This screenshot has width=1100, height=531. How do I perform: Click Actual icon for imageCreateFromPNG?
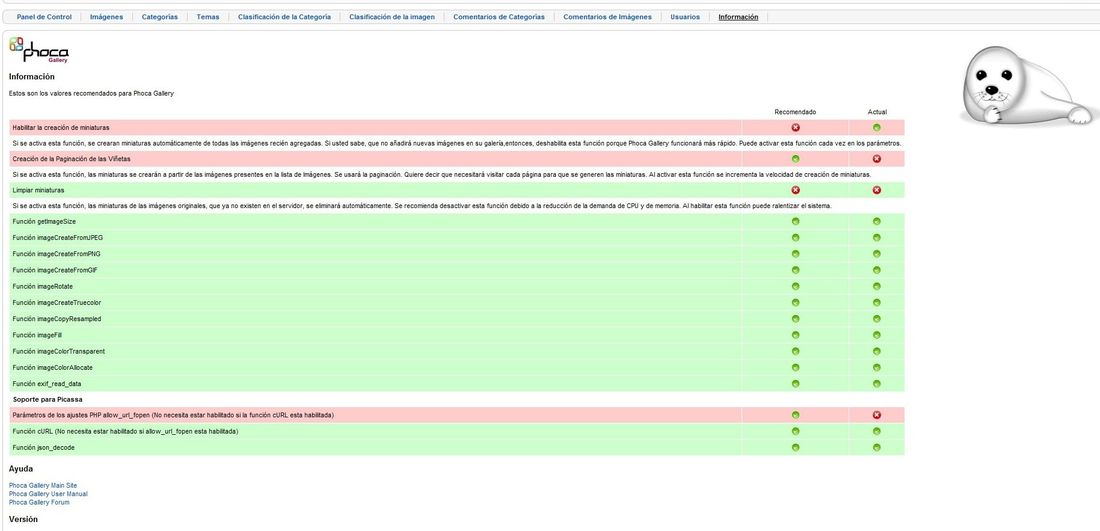click(876, 253)
